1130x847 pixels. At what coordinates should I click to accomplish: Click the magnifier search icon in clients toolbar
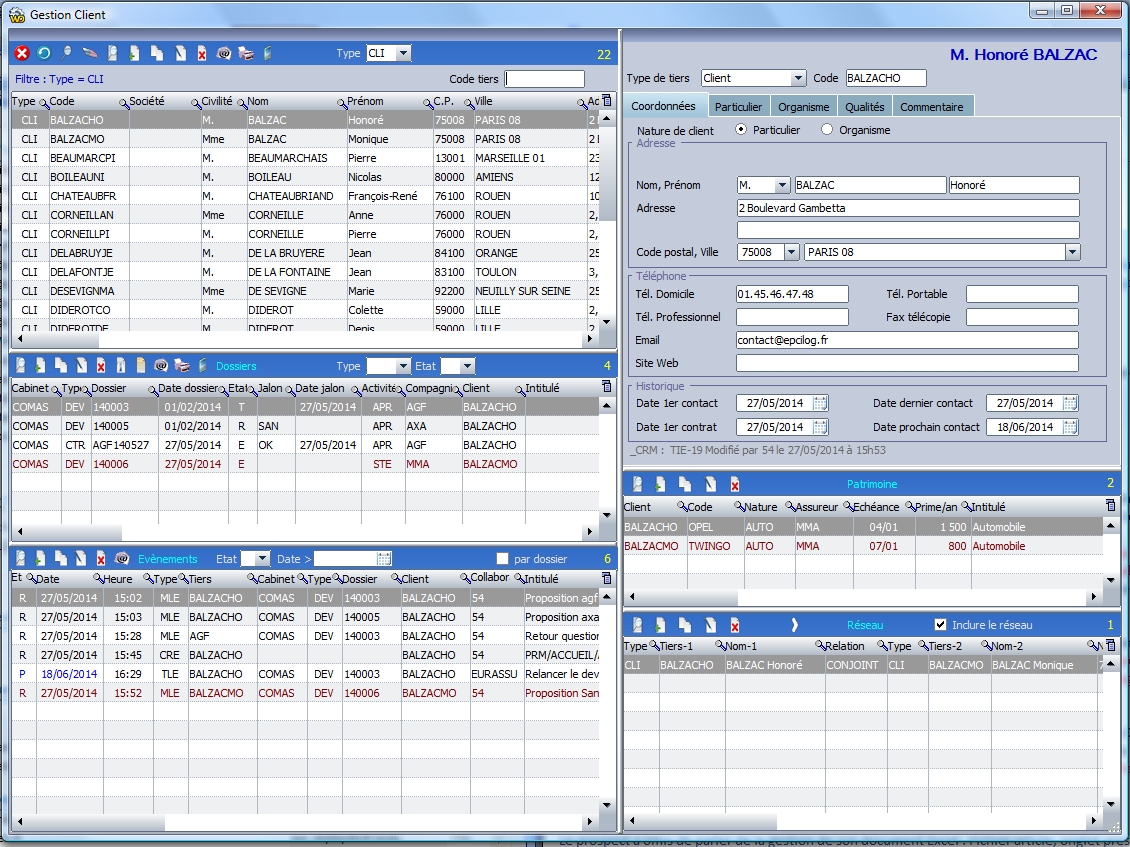66,53
